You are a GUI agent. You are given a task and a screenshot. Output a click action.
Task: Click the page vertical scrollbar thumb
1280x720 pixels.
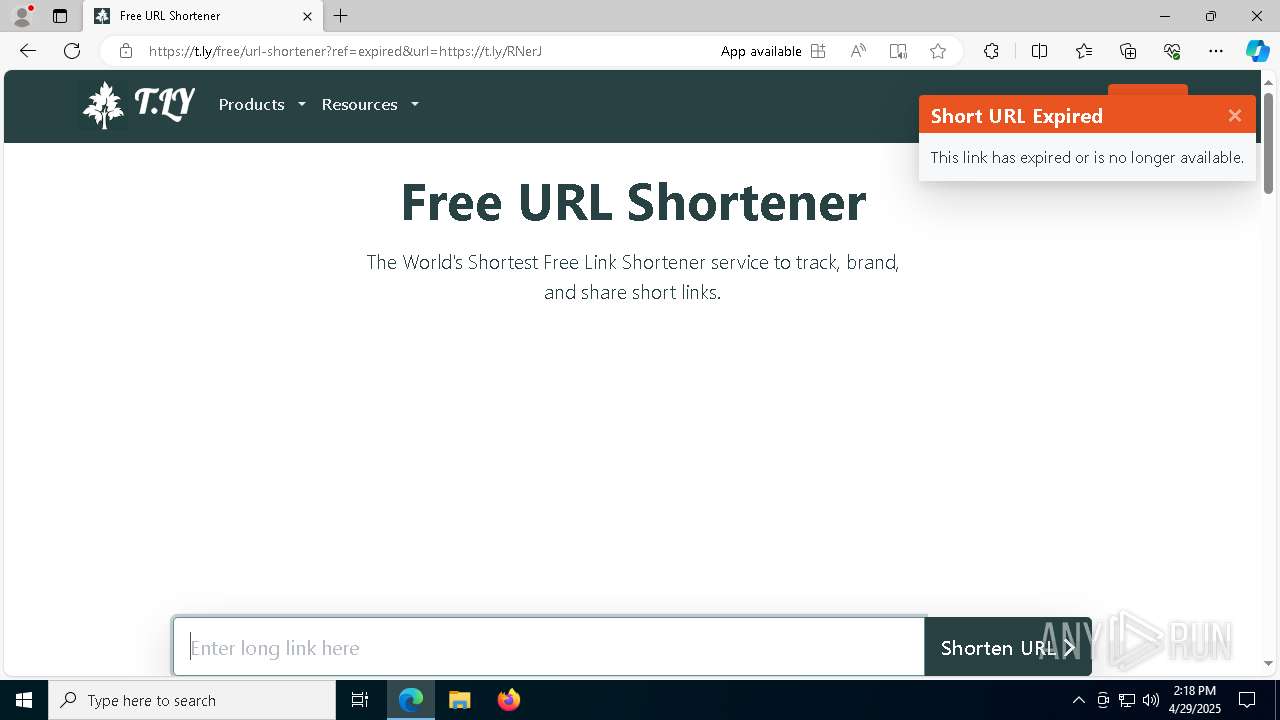tap(1268, 143)
